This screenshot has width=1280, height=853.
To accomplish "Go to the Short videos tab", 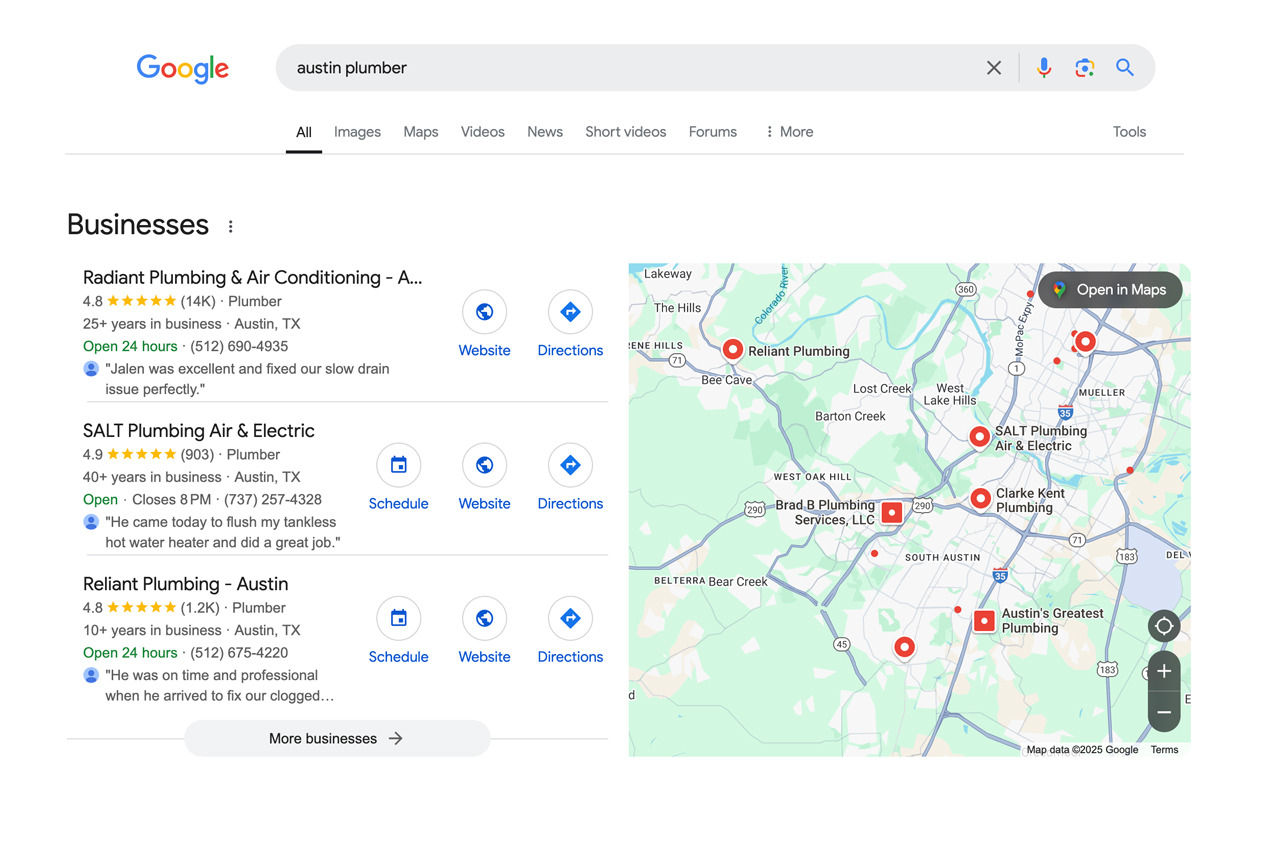I will tap(626, 132).
